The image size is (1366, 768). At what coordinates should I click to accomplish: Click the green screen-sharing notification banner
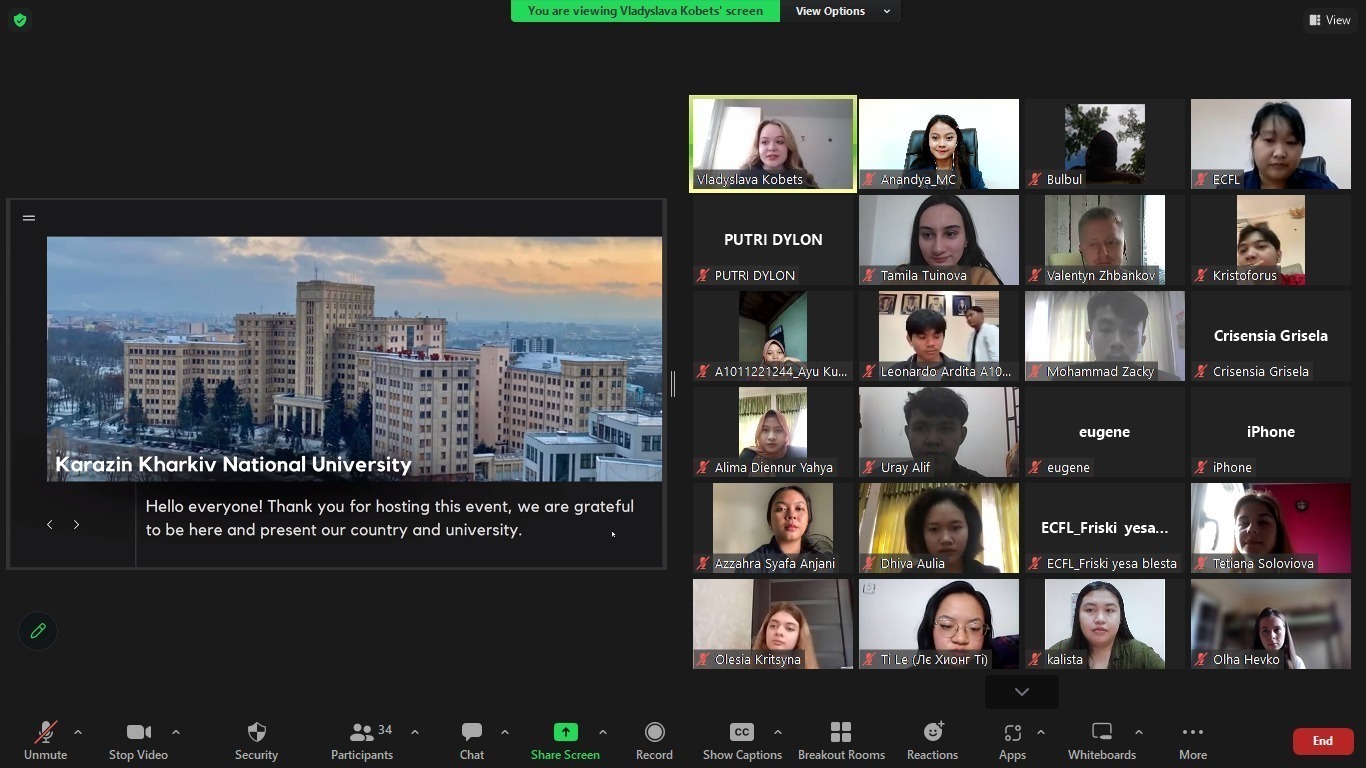(645, 11)
